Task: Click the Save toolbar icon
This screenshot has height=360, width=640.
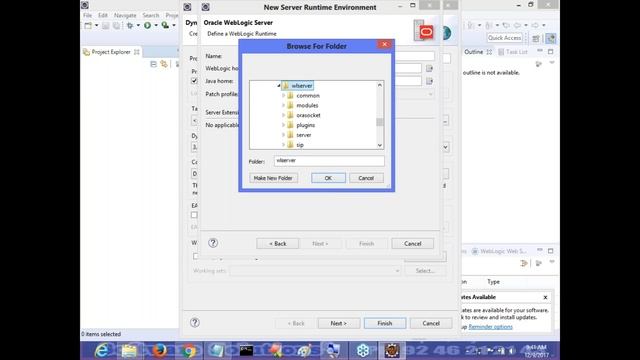Action: tap(106, 26)
